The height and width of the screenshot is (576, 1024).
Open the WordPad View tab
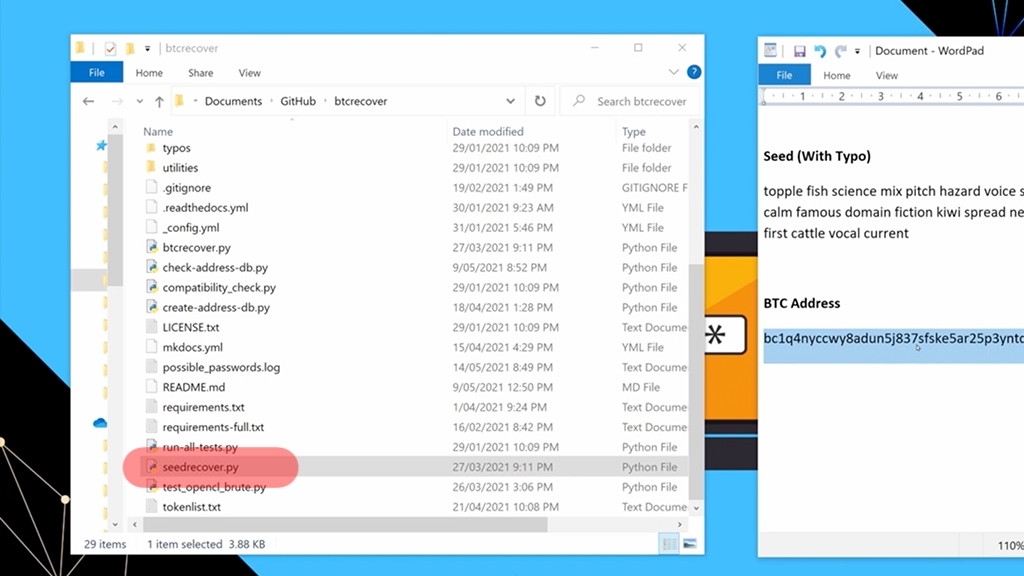pos(886,75)
